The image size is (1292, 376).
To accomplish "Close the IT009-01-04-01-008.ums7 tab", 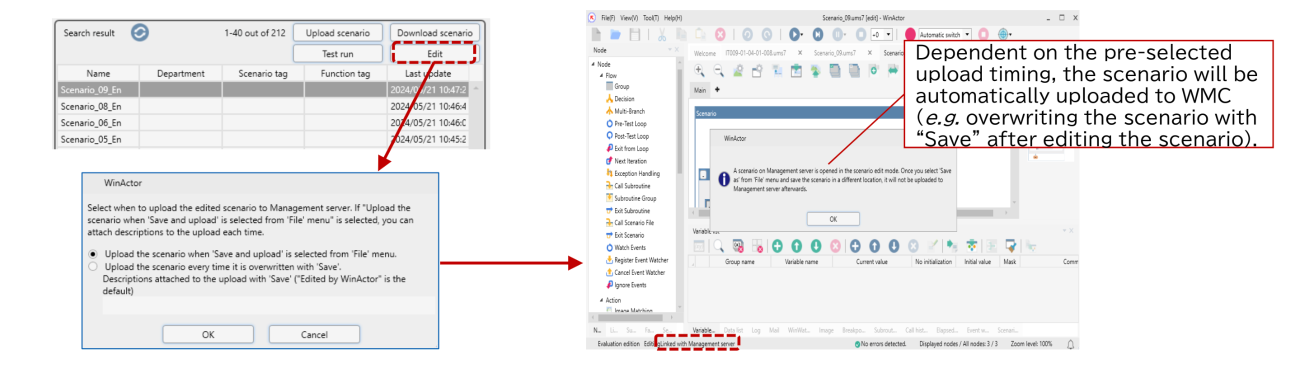I will point(800,53).
